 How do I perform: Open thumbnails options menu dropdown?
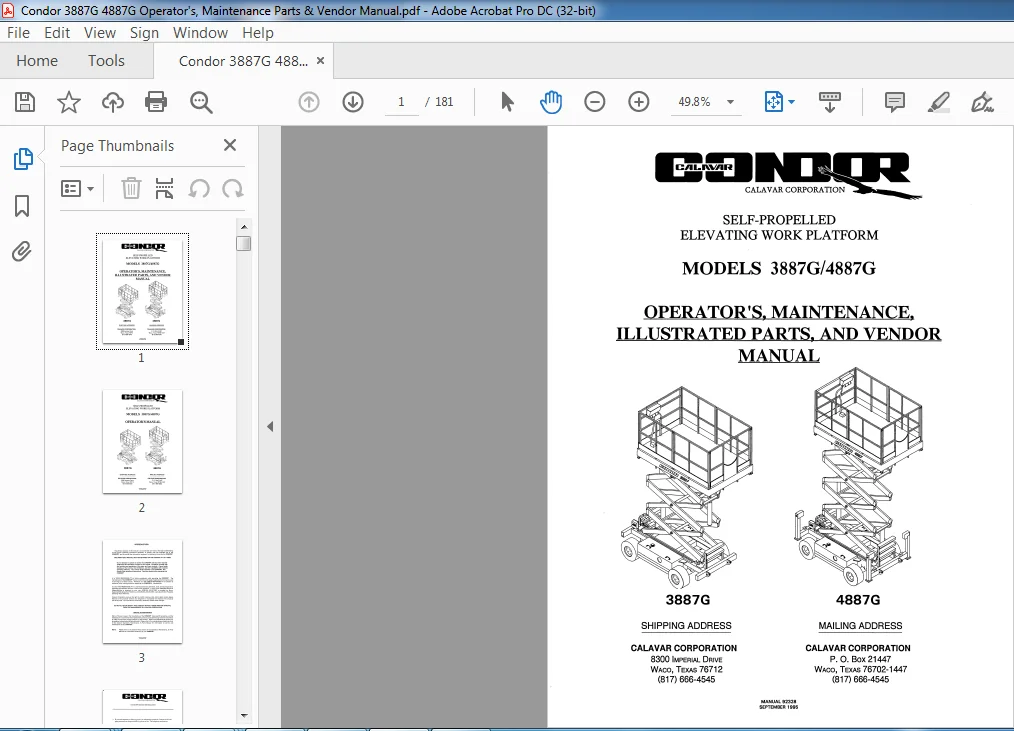77,188
